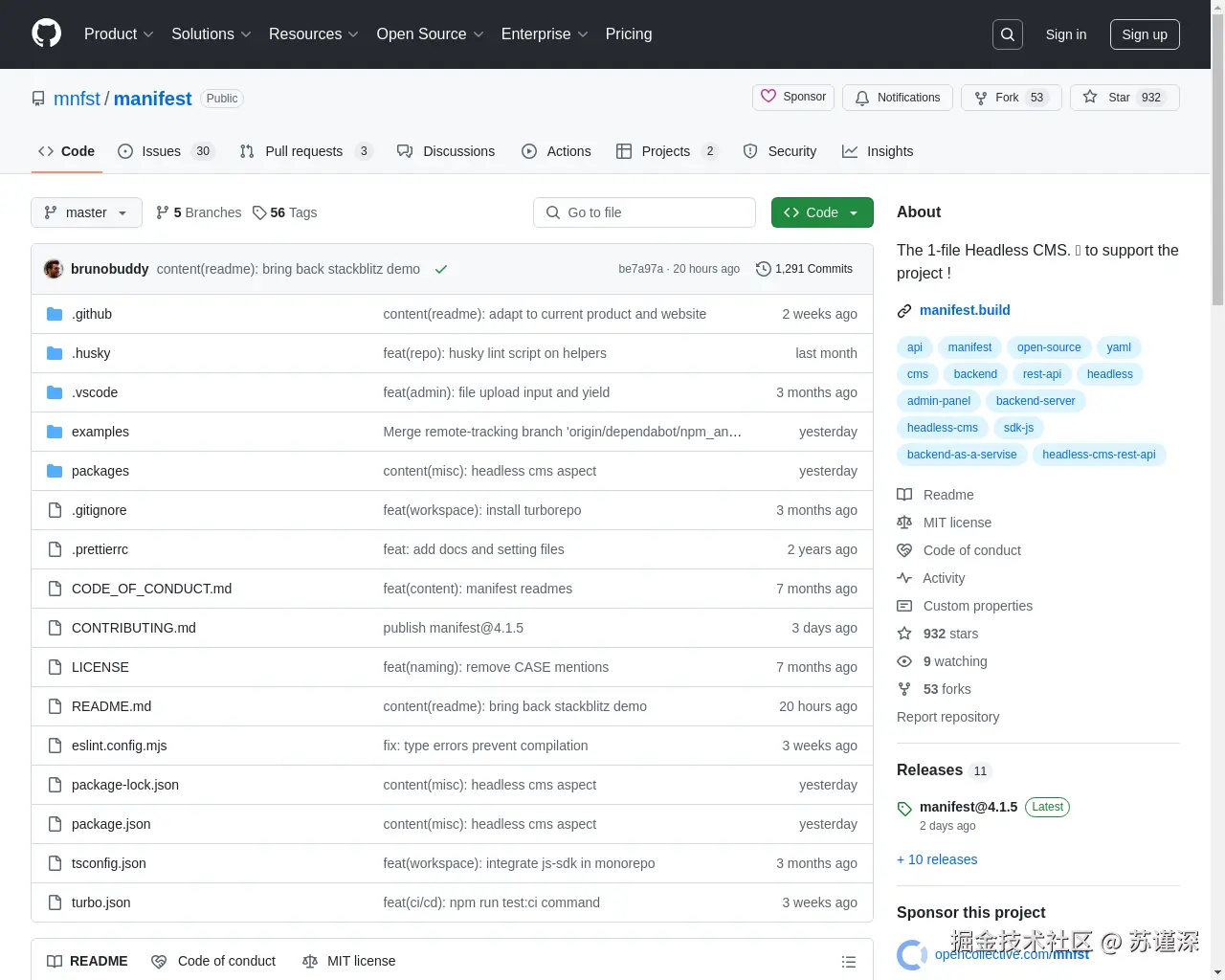Expand the Resources menu

coord(314,34)
